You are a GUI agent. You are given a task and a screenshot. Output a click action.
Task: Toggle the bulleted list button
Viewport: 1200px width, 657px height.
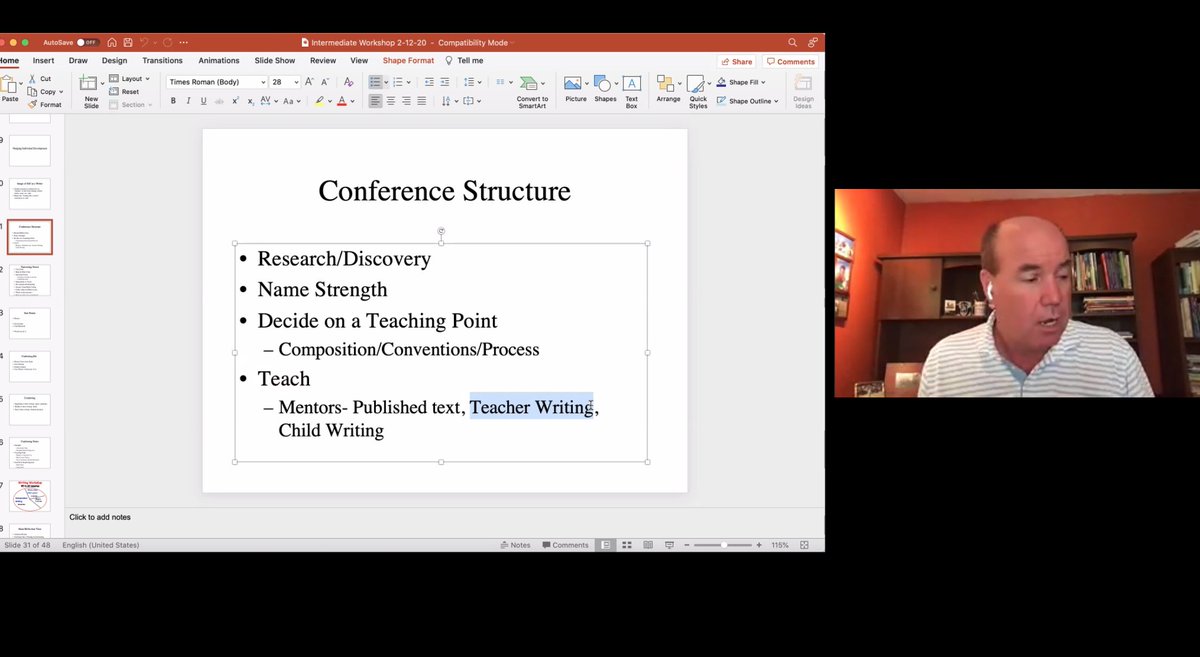tap(375, 82)
